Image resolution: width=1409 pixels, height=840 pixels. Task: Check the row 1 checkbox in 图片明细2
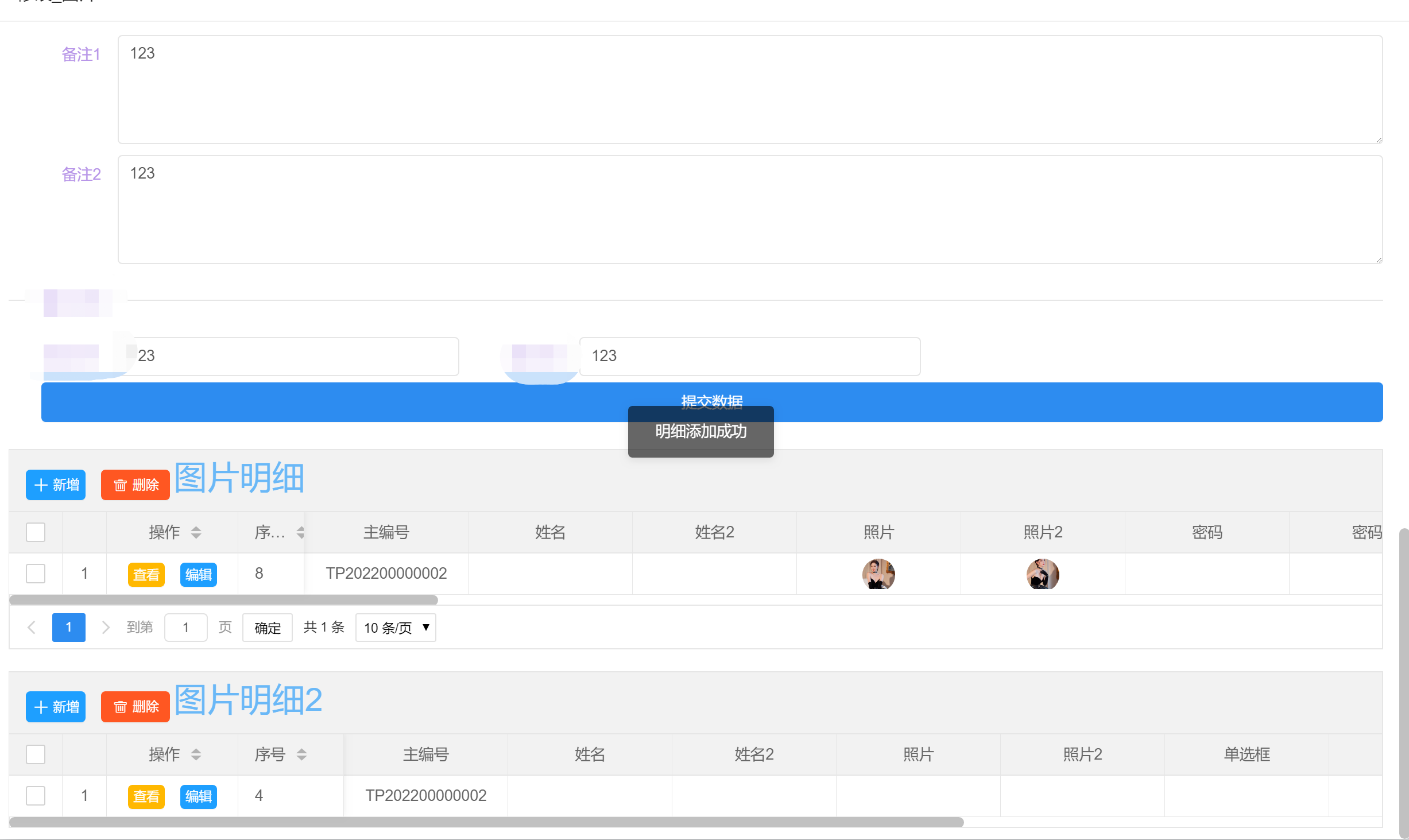36,796
